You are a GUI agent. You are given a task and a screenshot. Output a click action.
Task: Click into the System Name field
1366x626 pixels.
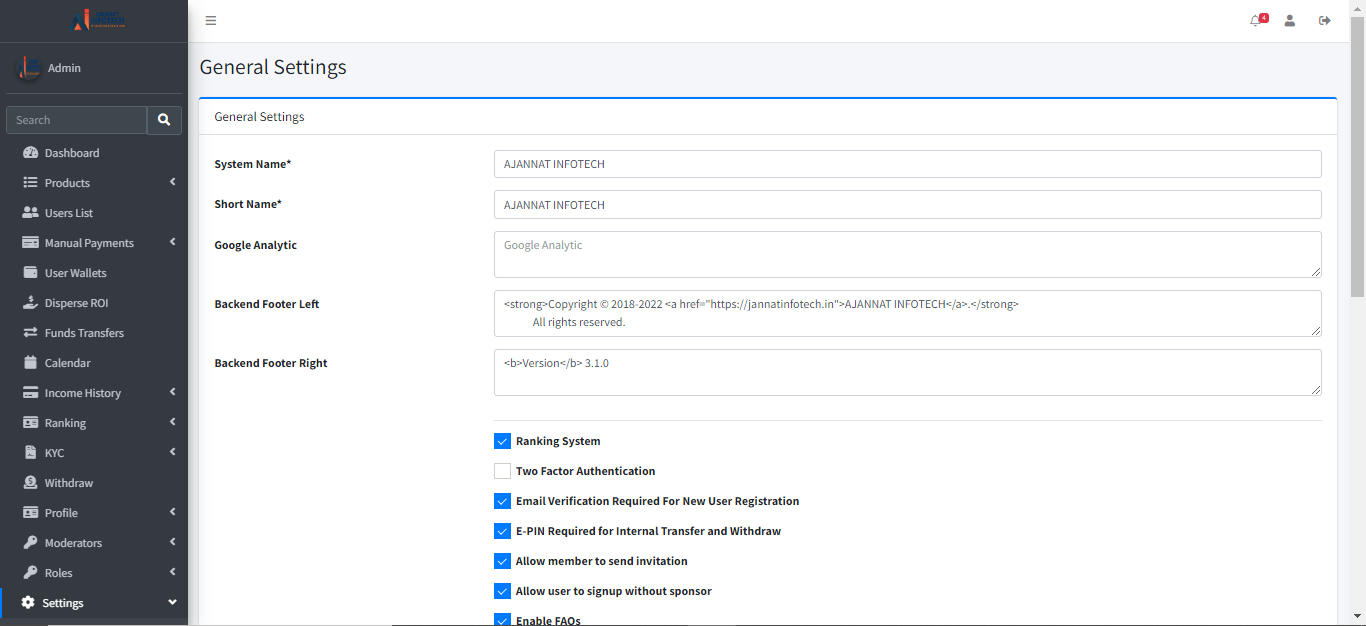[x=907, y=164]
